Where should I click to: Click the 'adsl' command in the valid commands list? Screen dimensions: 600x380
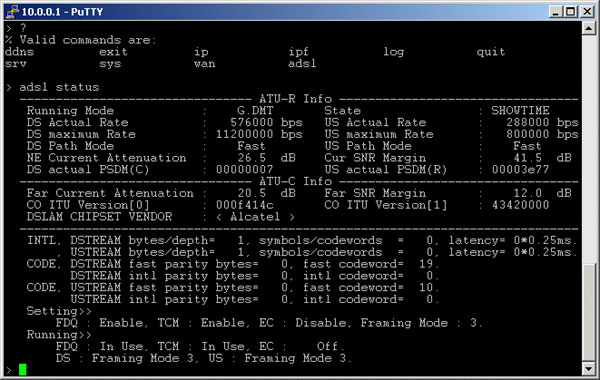point(302,64)
